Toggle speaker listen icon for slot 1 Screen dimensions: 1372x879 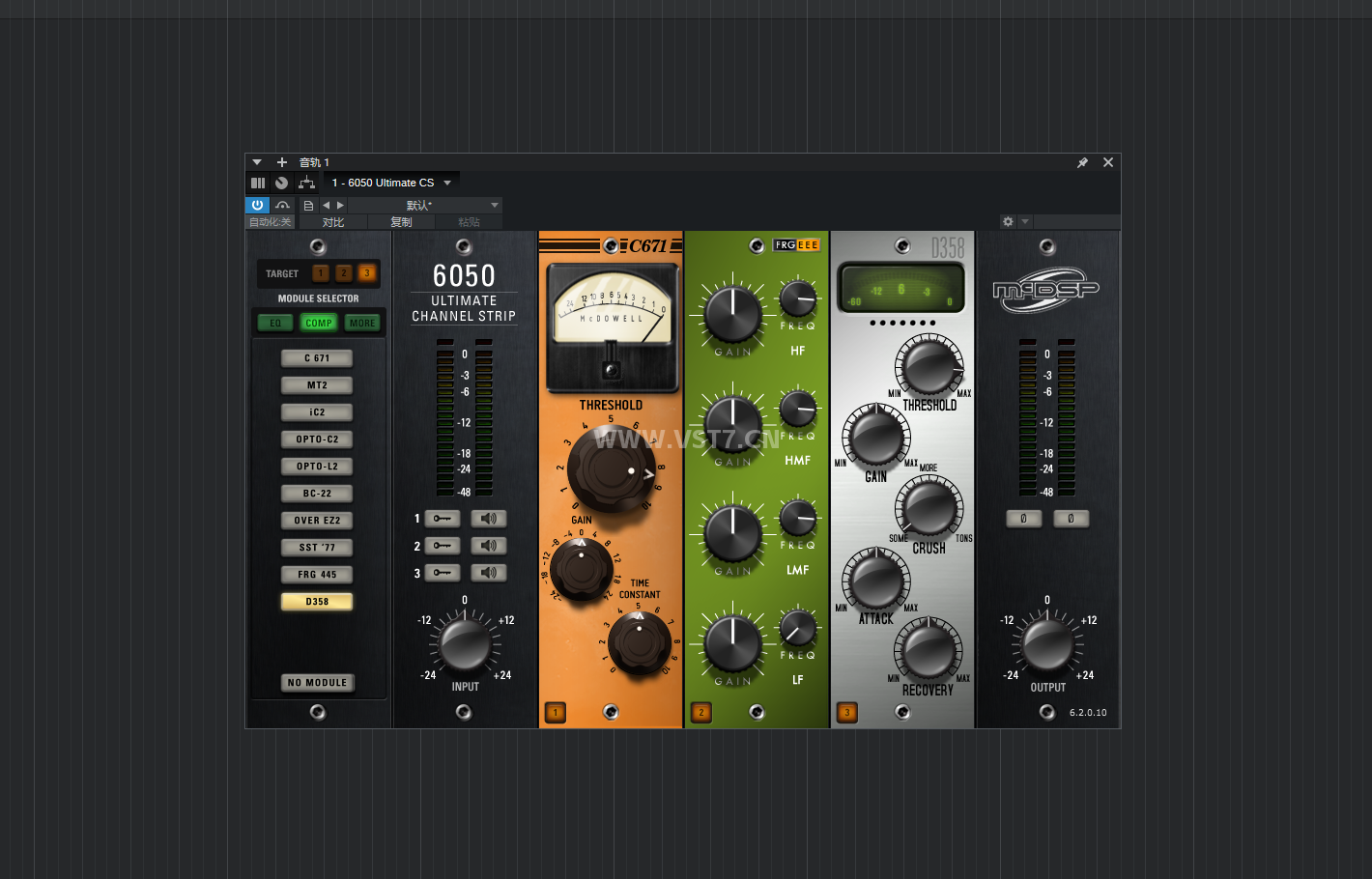pyautogui.click(x=489, y=519)
